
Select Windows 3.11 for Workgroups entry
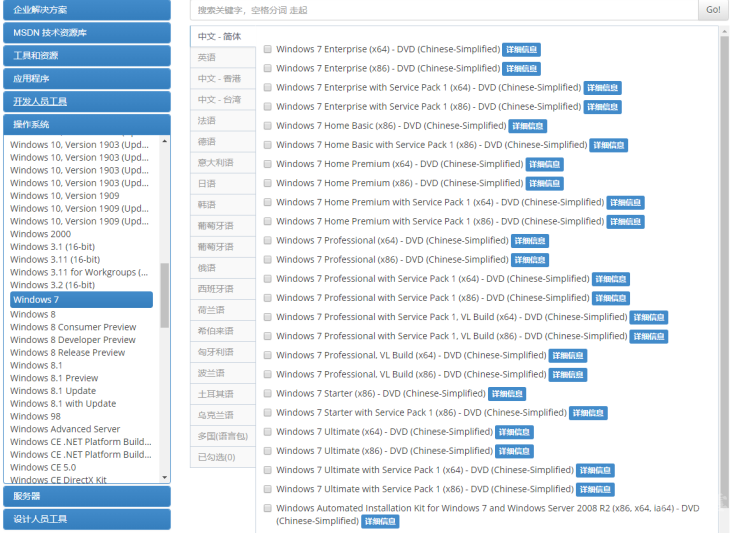[79, 272]
